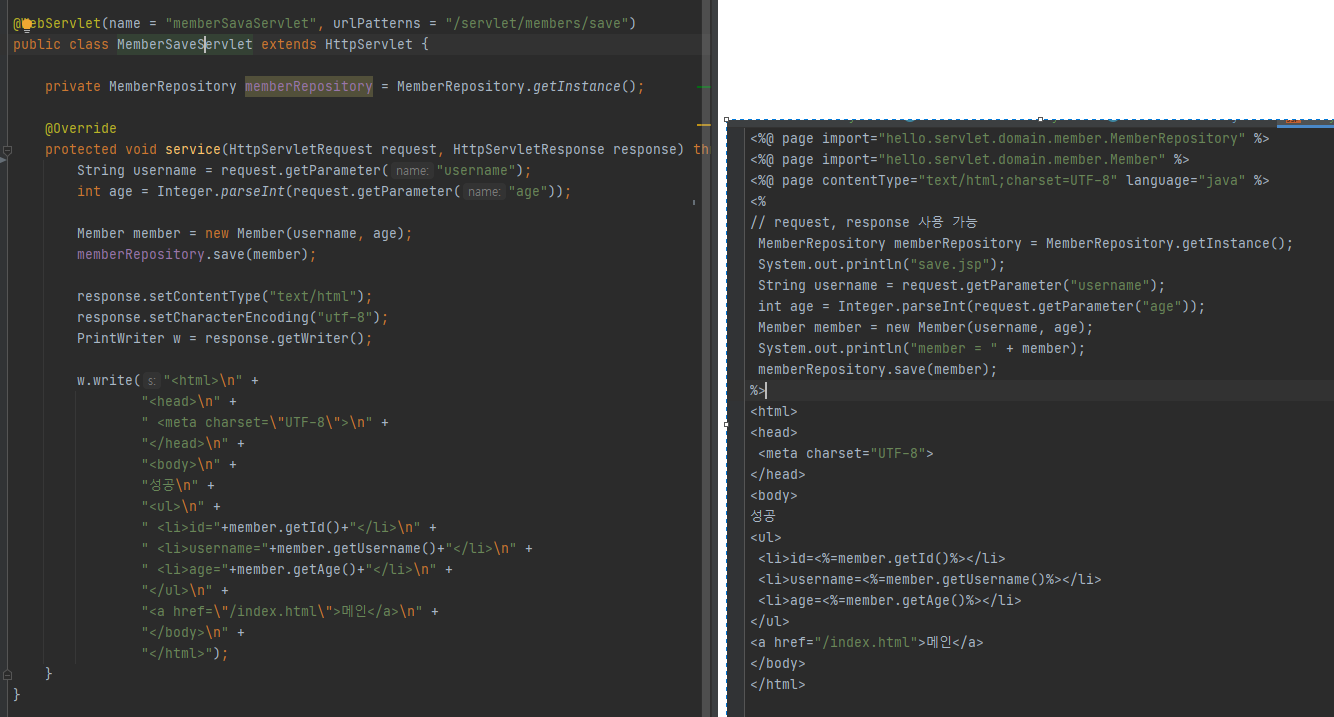Click the 'int age' parseInt line in the JSP
Screen dimensions: 1334x717
[x=982, y=306]
